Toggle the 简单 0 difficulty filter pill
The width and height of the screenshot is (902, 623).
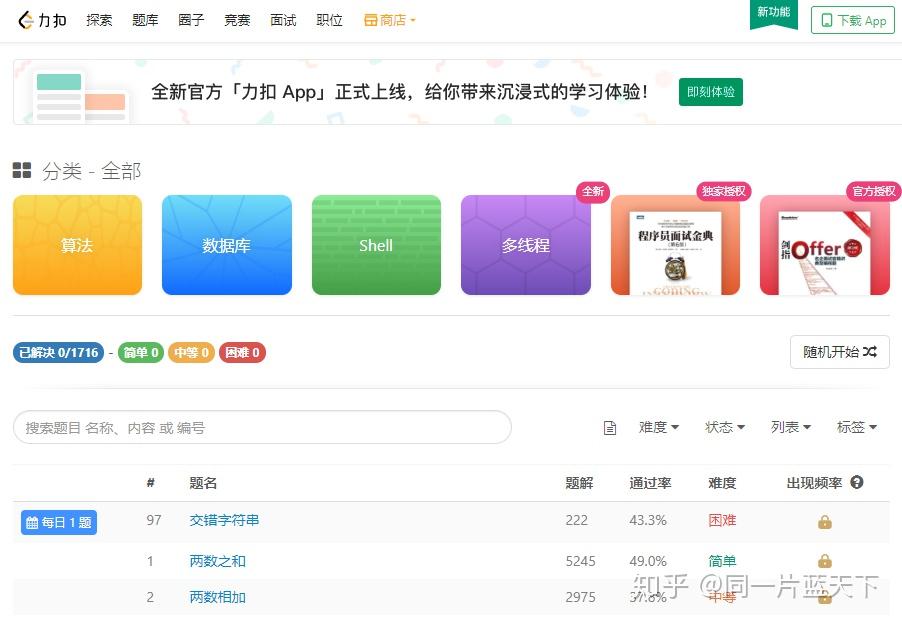click(141, 352)
